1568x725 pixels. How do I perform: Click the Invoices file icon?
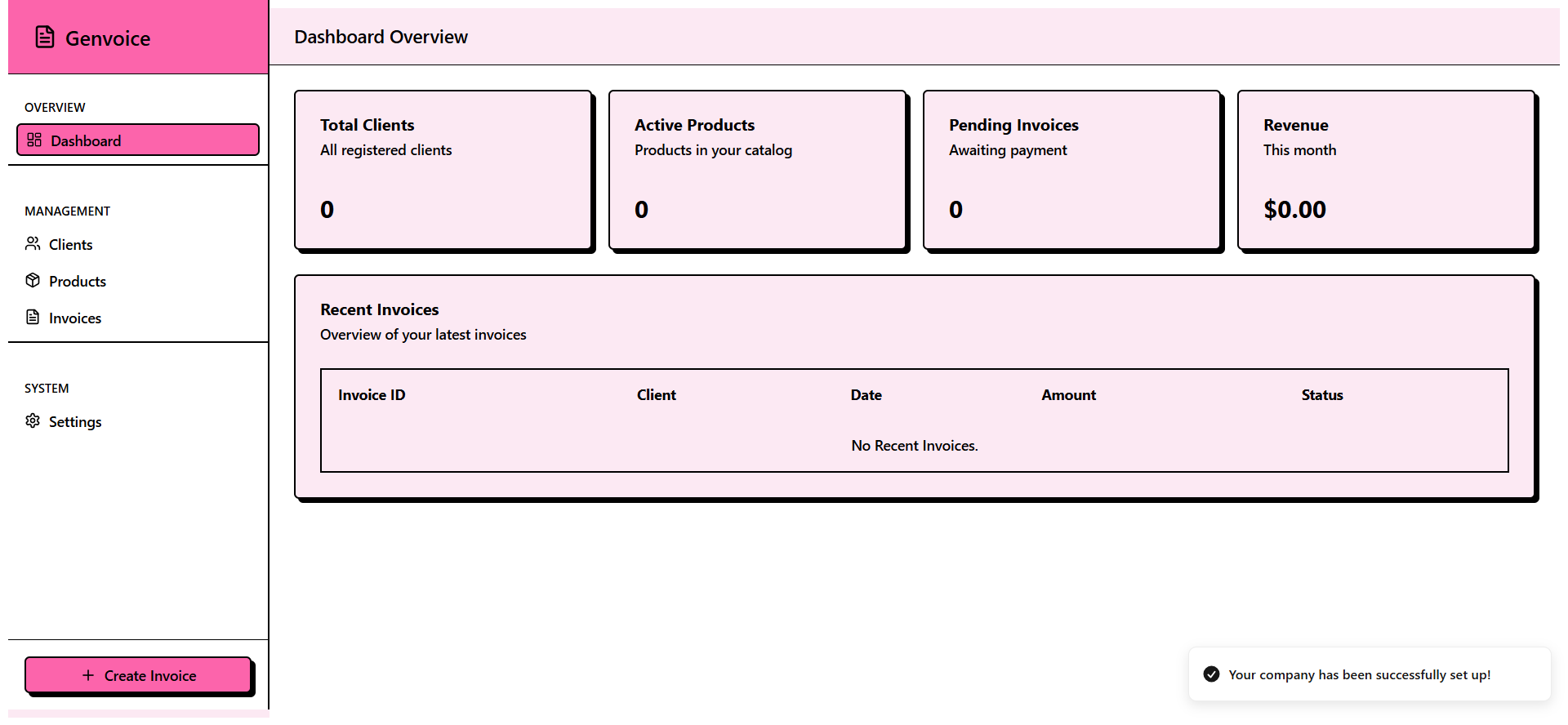(33, 317)
